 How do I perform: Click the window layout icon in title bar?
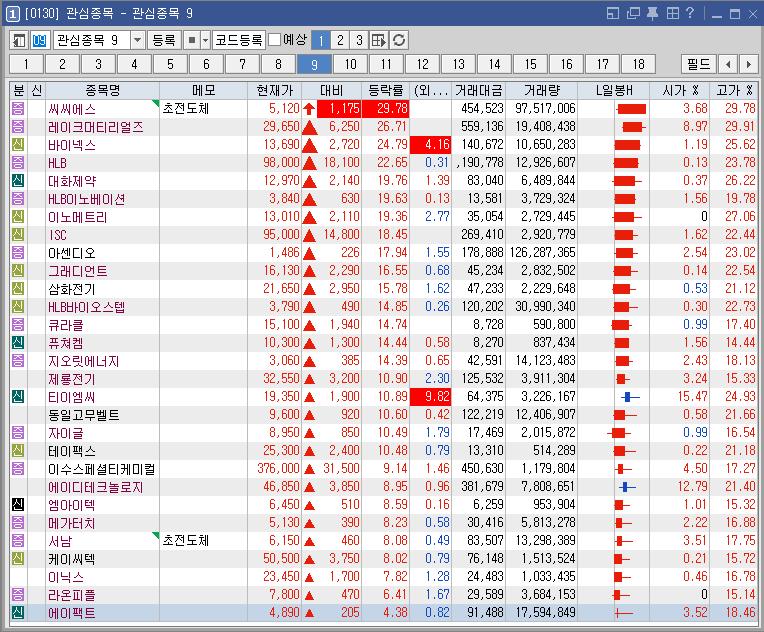point(612,13)
